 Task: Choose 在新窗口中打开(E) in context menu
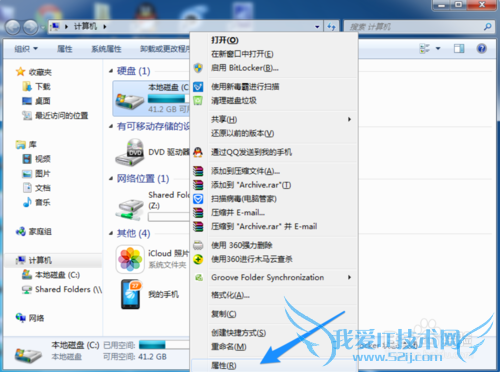(x=274, y=54)
